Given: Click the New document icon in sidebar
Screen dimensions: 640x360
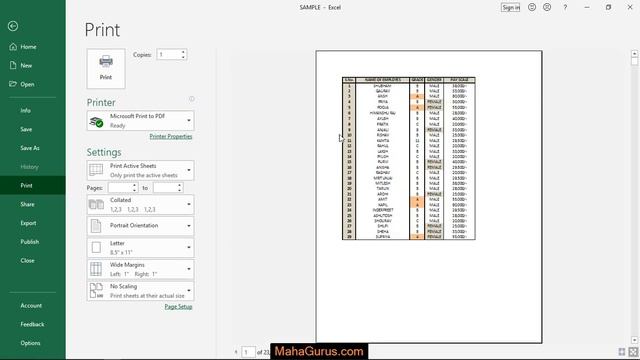Looking at the screenshot, I should [13, 65].
